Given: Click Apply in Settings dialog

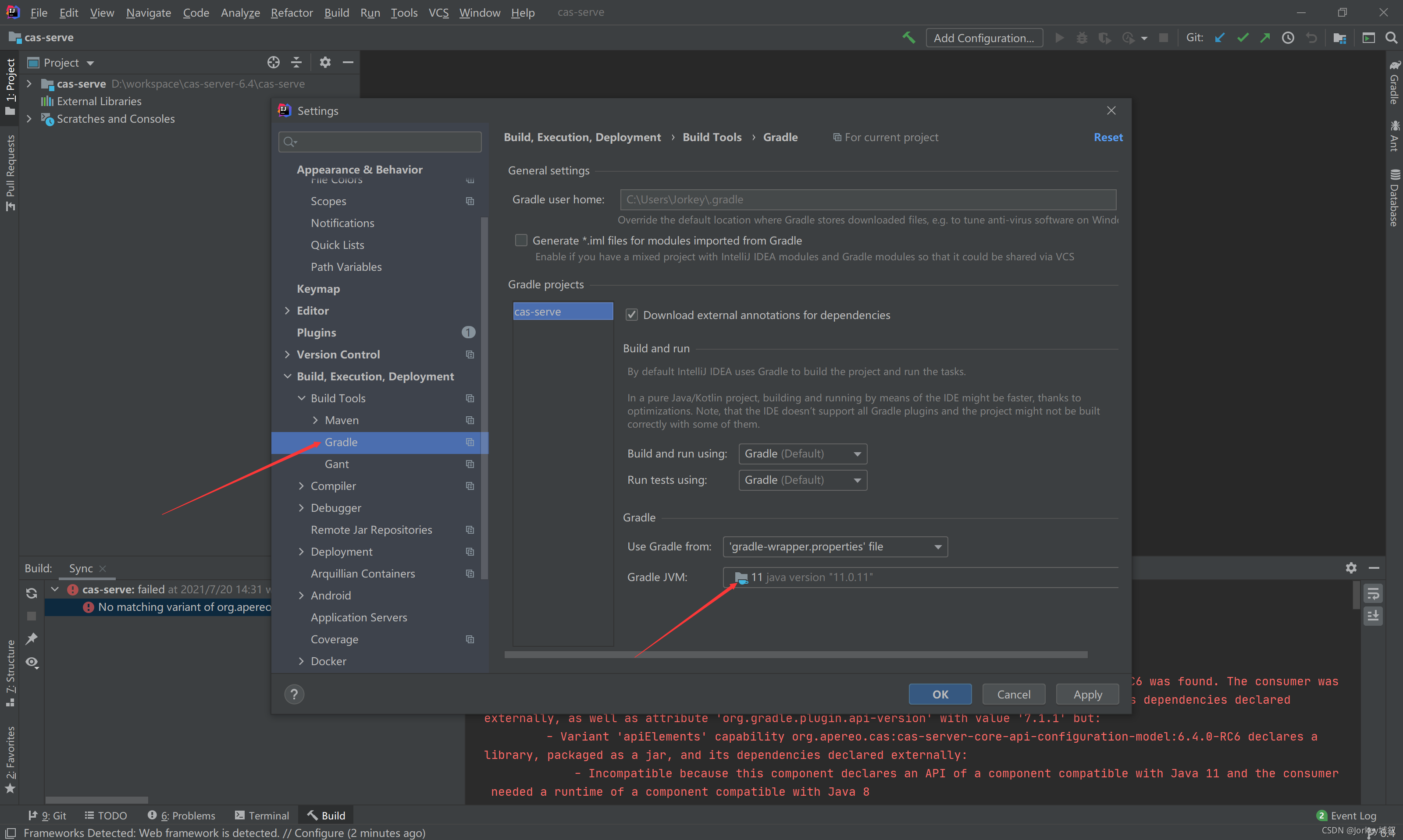Looking at the screenshot, I should tap(1087, 694).
